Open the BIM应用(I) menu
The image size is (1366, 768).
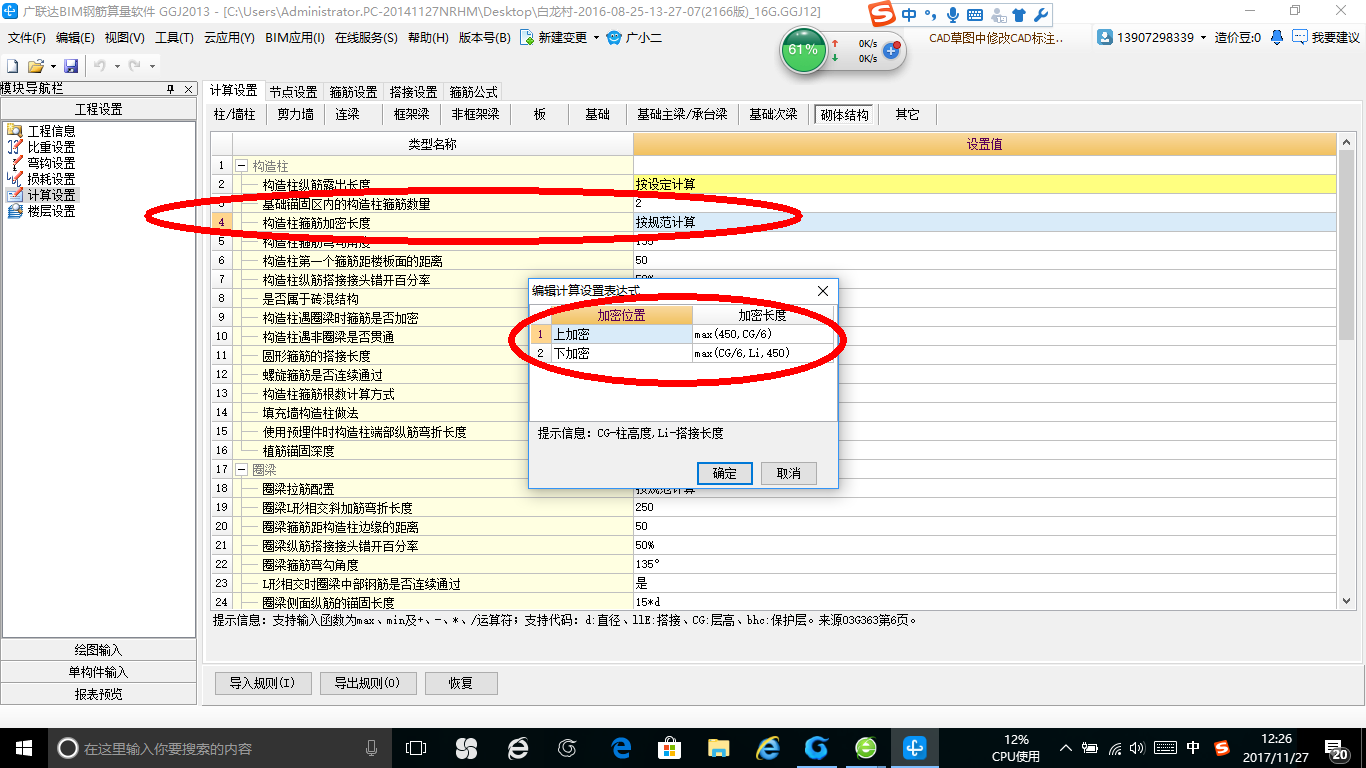(295, 37)
